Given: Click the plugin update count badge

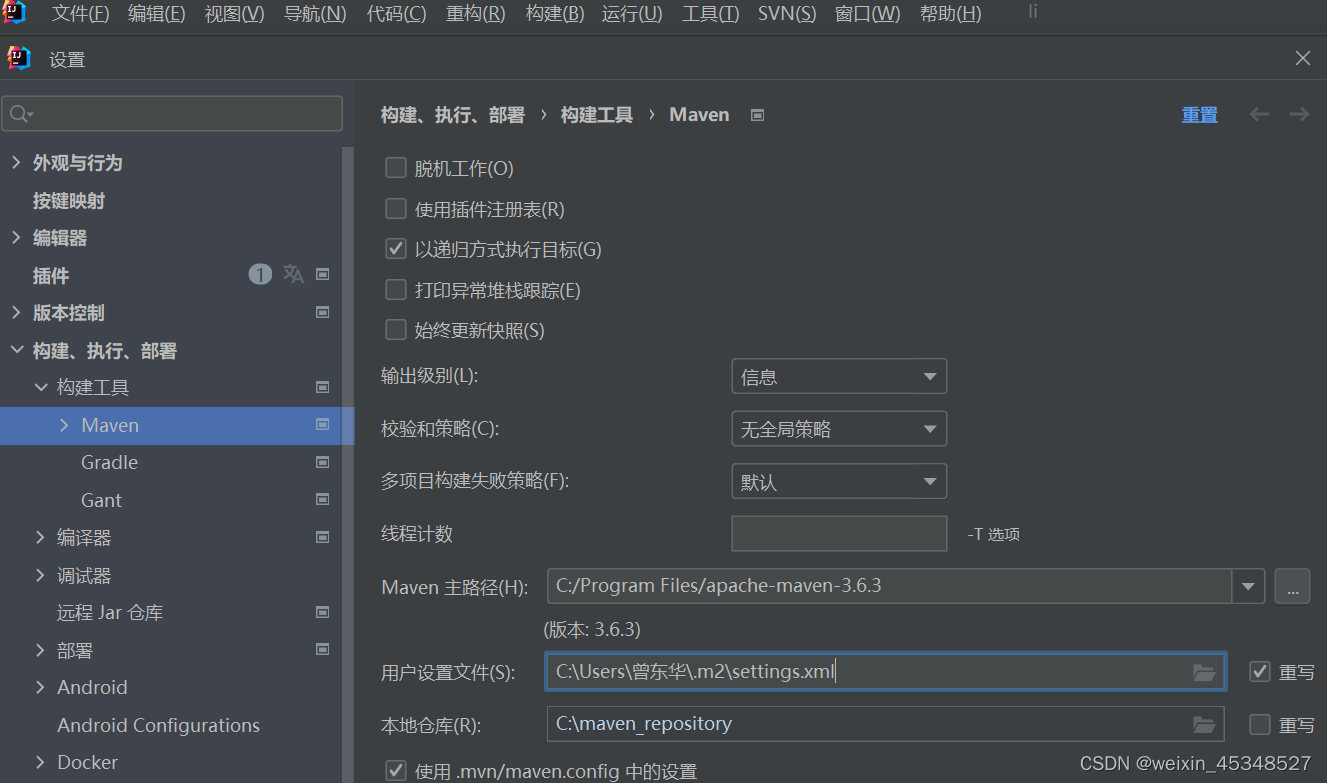Looking at the screenshot, I should tap(260, 274).
